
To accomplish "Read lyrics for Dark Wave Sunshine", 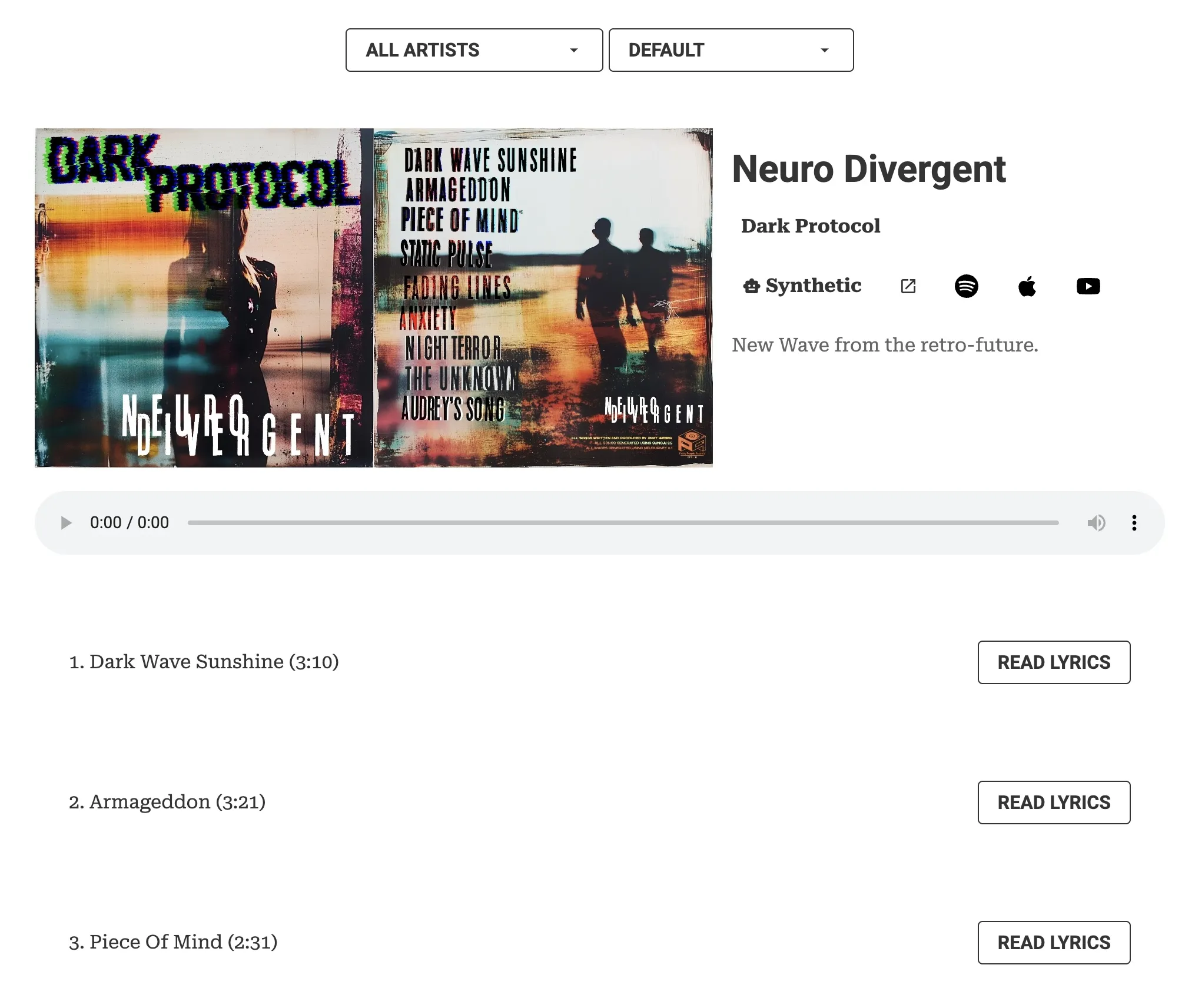I will point(1054,662).
